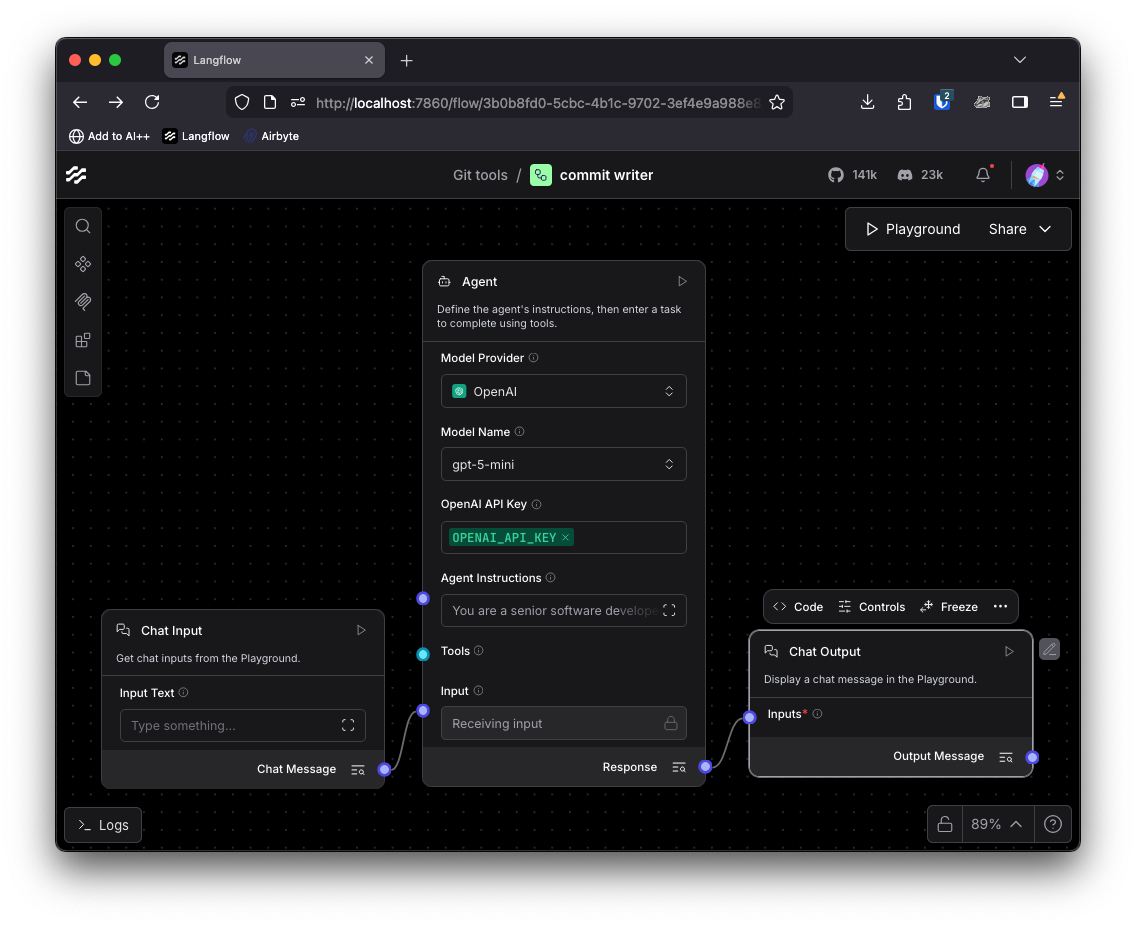This screenshot has height=925, width=1136.
Task: Open the Model Provider OpenAI dropdown
Action: (x=563, y=391)
